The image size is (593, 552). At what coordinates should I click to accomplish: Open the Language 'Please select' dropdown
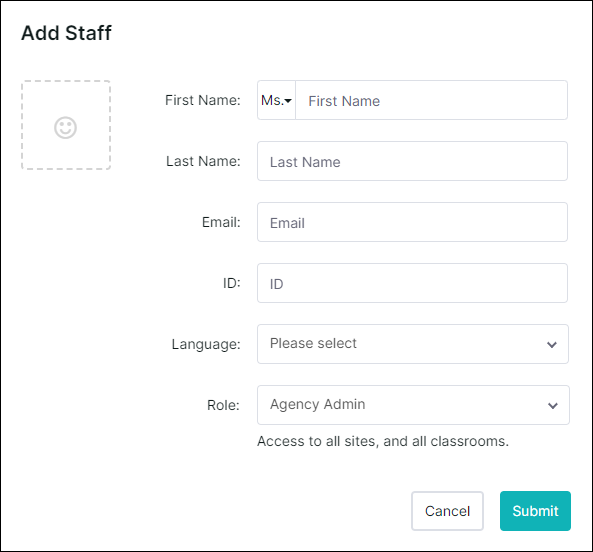click(413, 344)
